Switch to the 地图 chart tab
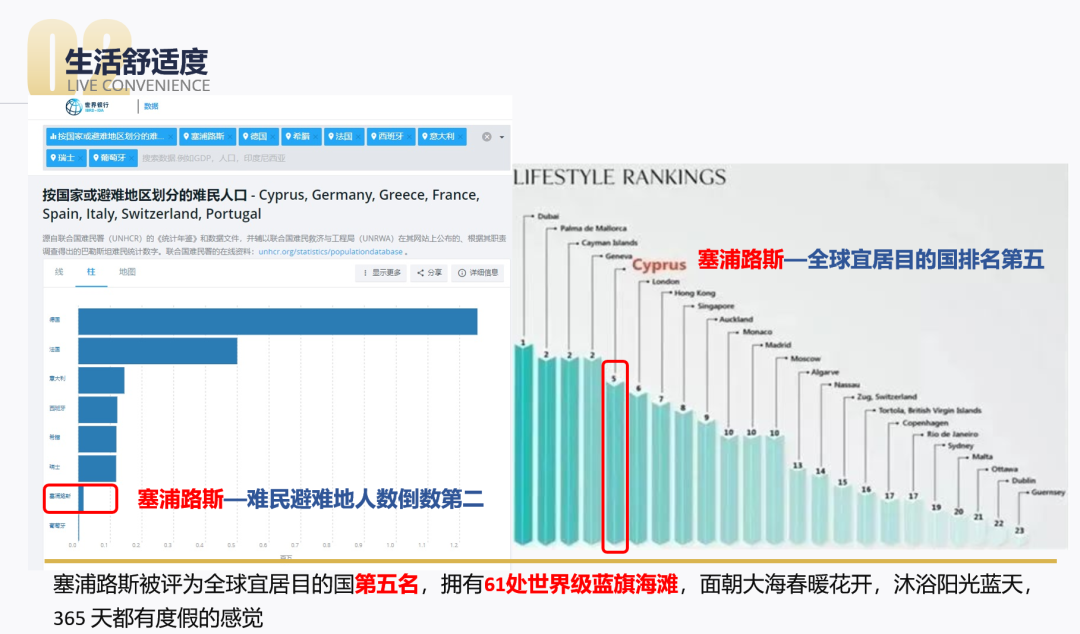Viewport: 1080px width, 634px height. (130, 272)
